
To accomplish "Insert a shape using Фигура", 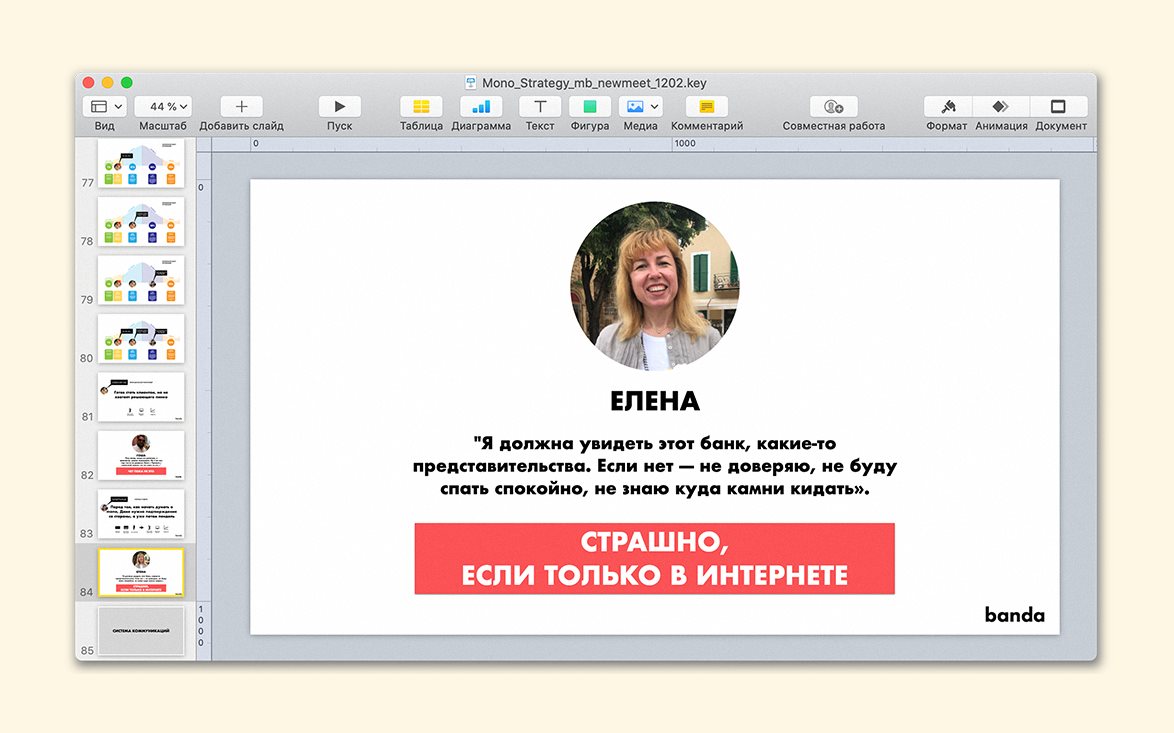I will click(590, 107).
